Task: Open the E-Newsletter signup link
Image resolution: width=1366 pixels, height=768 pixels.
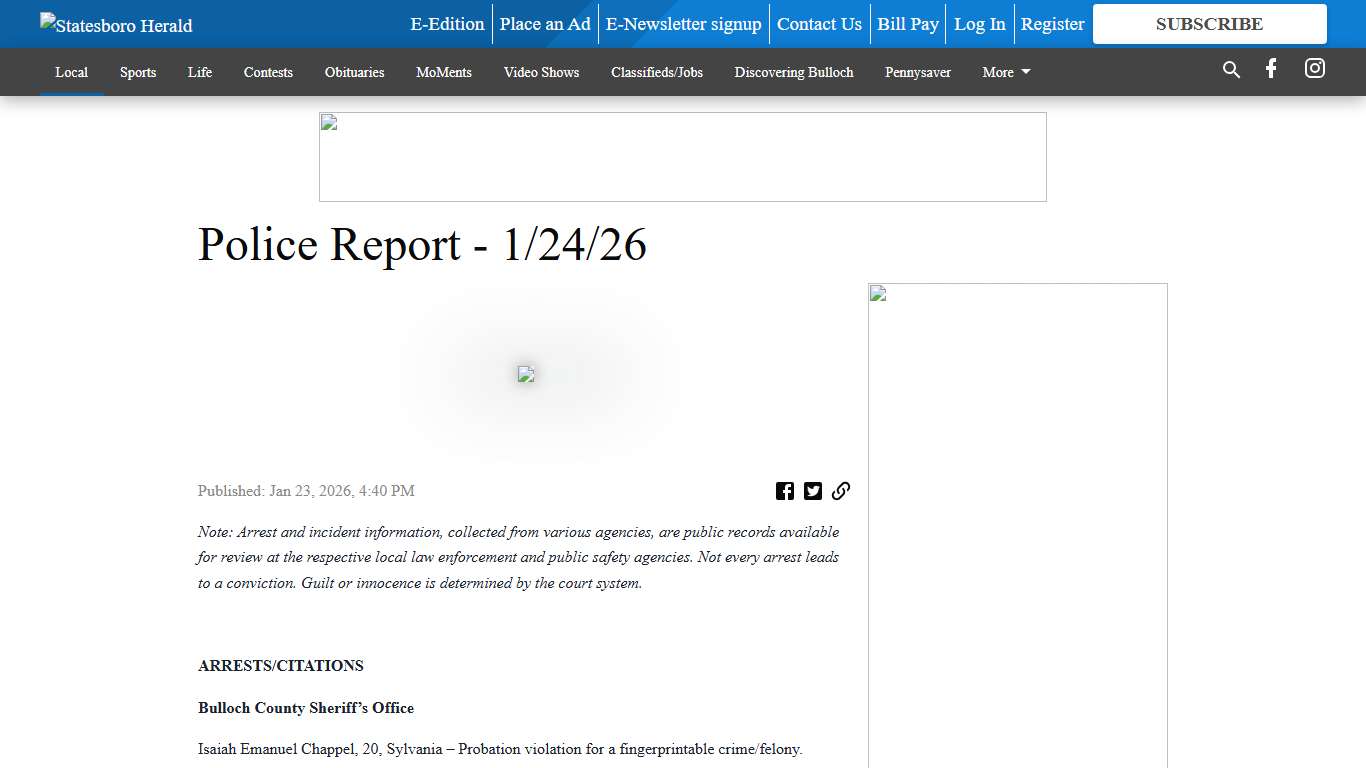Action: tap(683, 24)
